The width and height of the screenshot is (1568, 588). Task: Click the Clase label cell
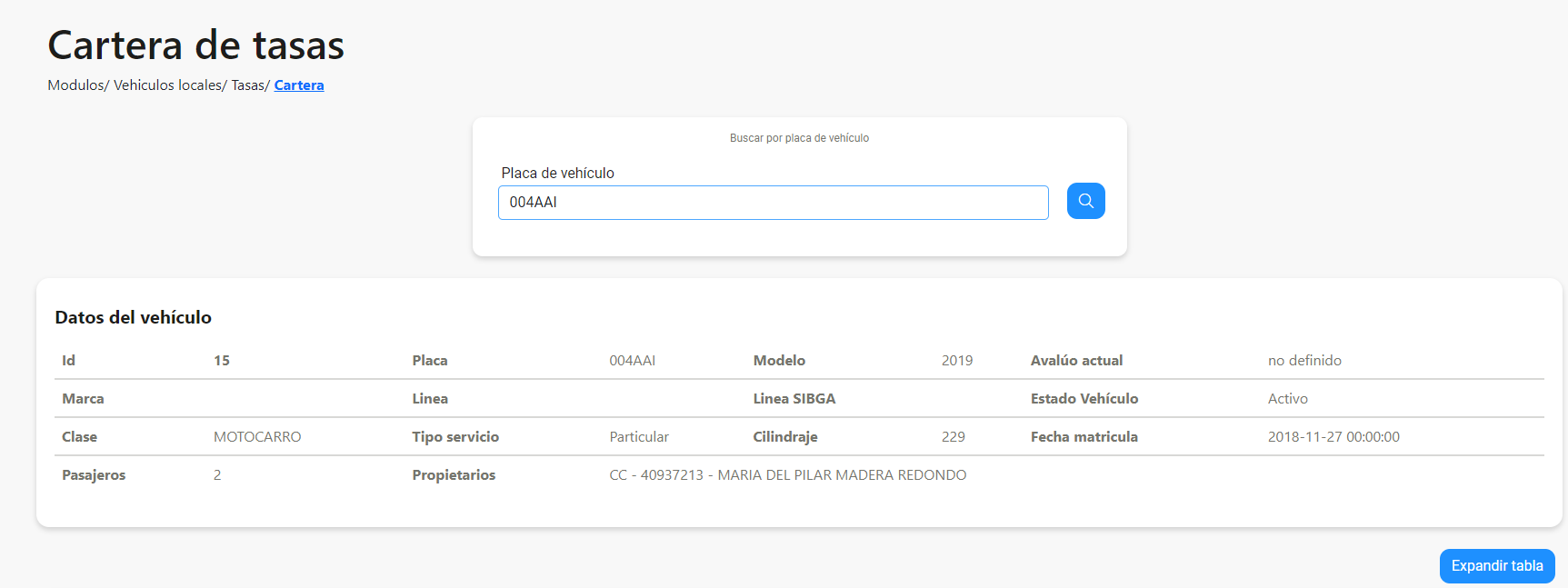(x=80, y=437)
